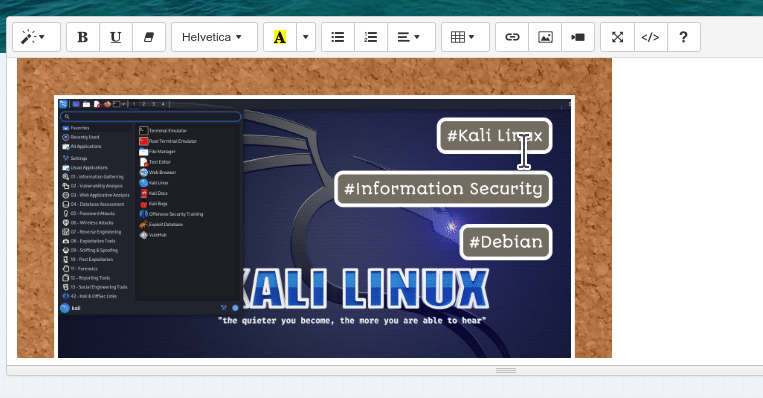Click the #Information Security tag in image
This screenshot has height=398, width=763.
tap(443, 189)
